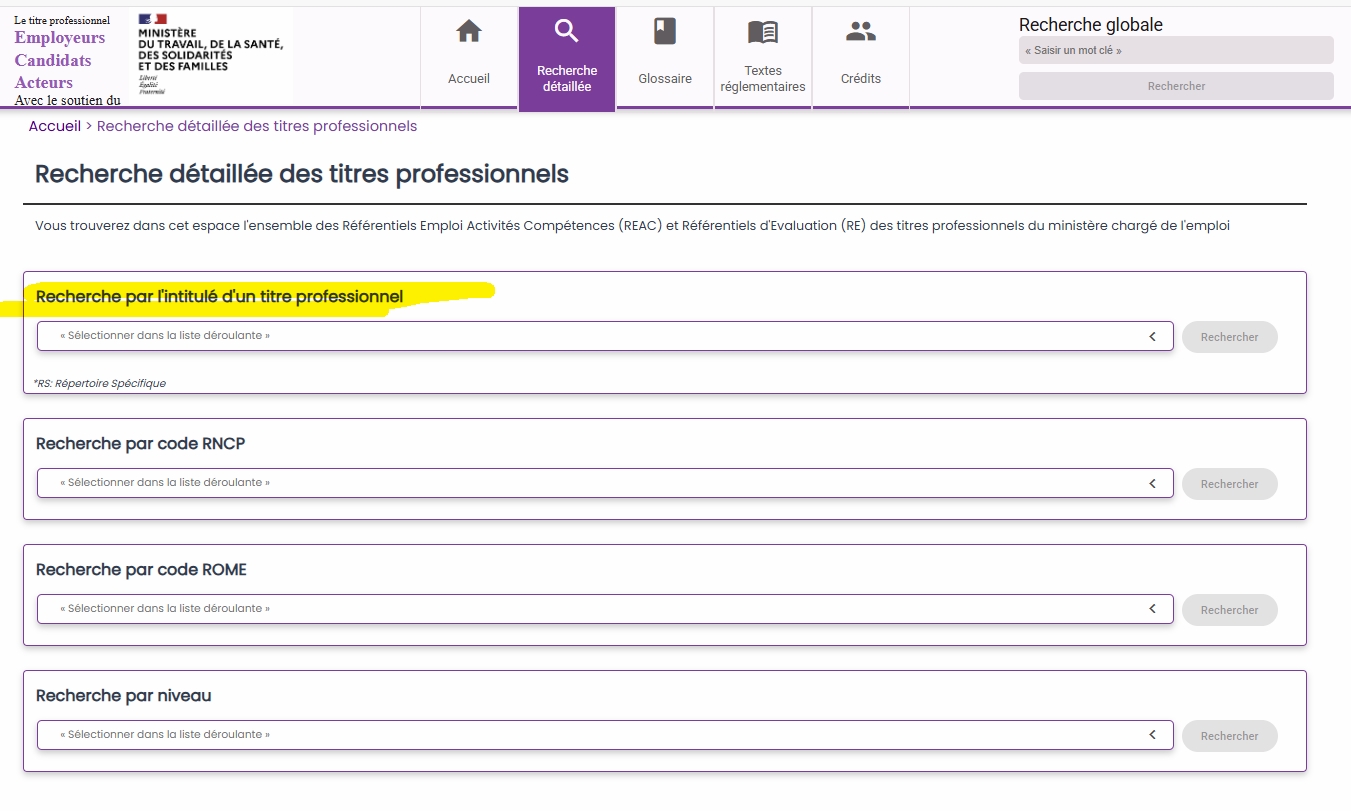Click Rechercher button under Recherche globale
Screen dimensions: 1351x811
(x=1176, y=86)
